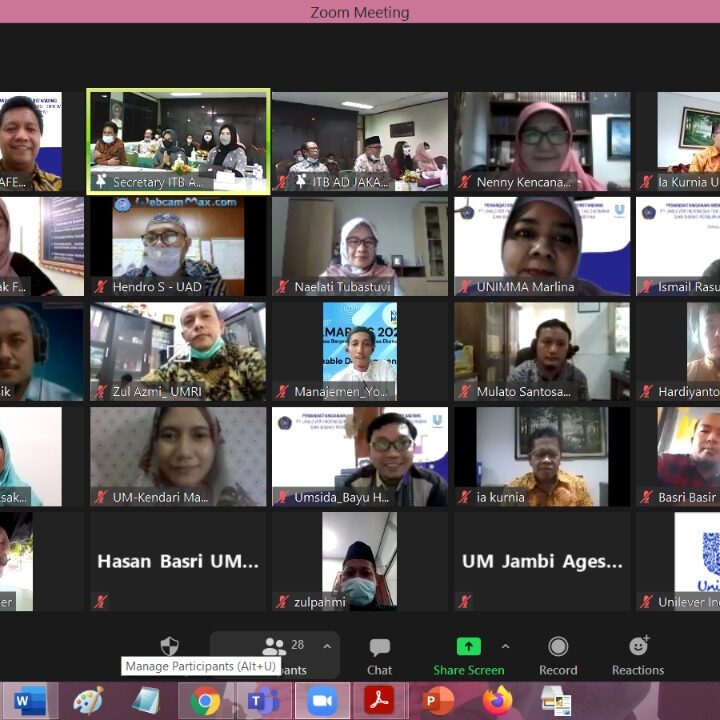This screenshot has height=720, width=720.
Task: Click the Hasan Basri UM name tile
Action: (178, 562)
